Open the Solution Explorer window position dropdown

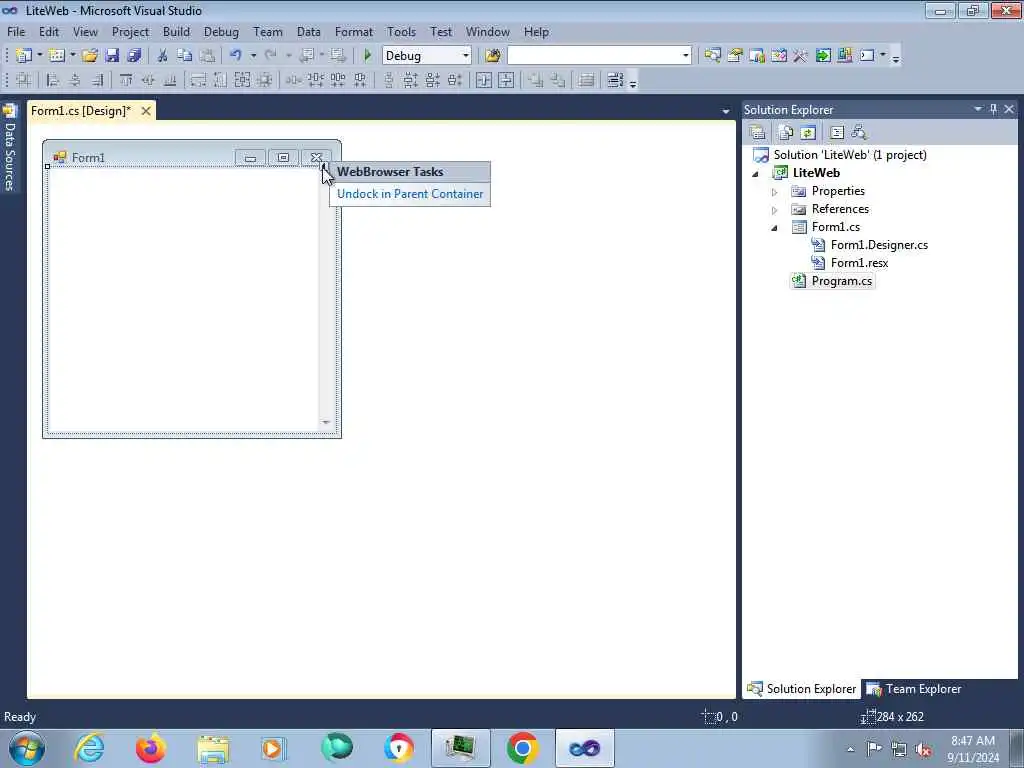(x=978, y=109)
